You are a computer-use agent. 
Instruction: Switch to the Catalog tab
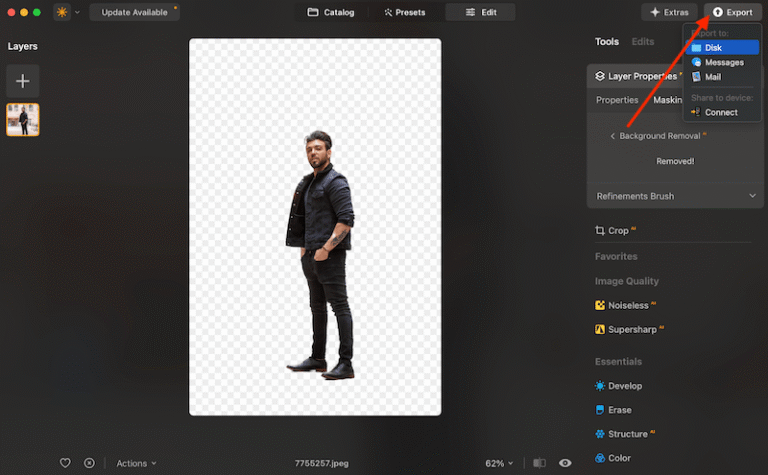click(x=331, y=12)
